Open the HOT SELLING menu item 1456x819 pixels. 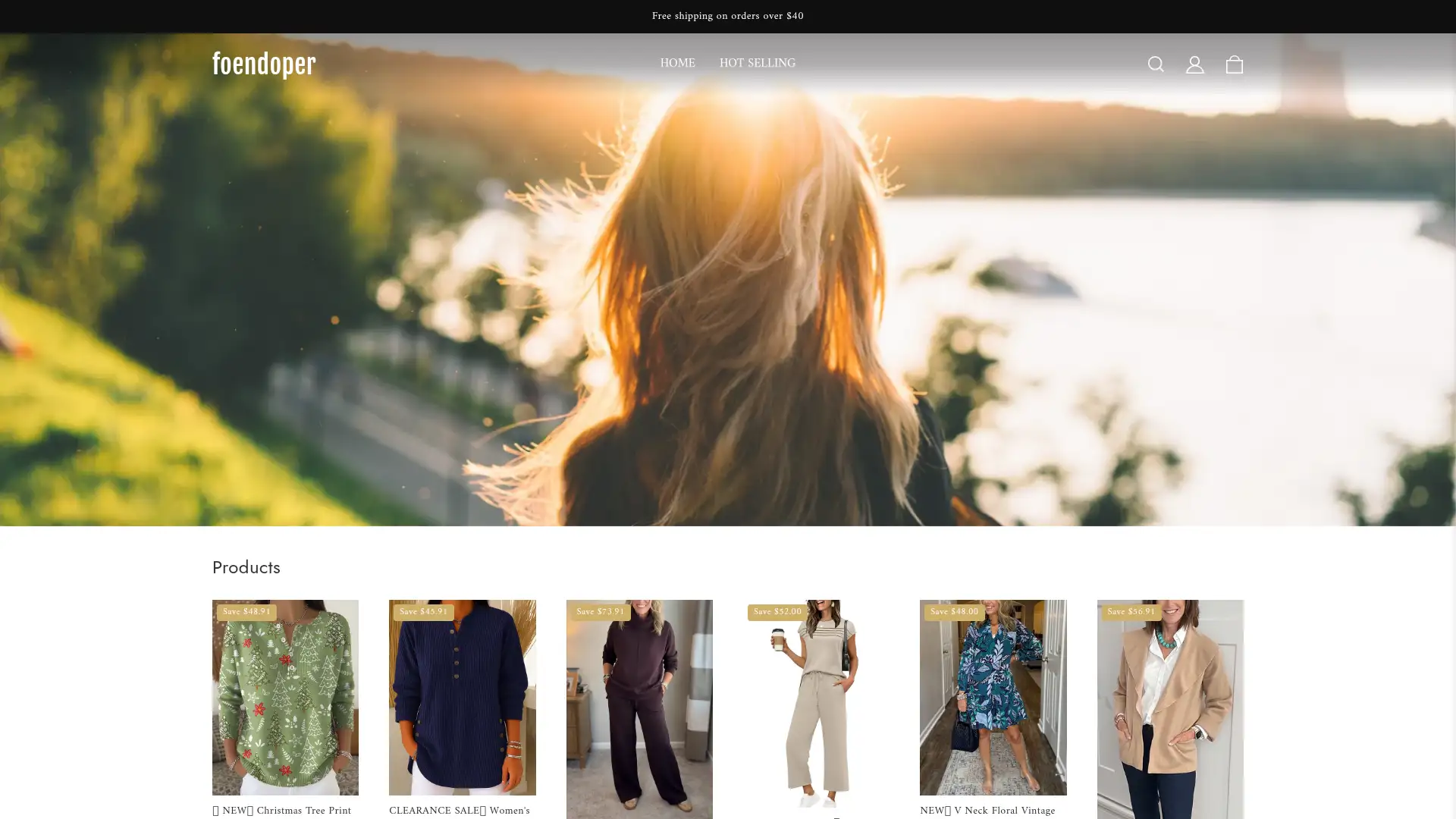pyautogui.click(x=758, y=64)
